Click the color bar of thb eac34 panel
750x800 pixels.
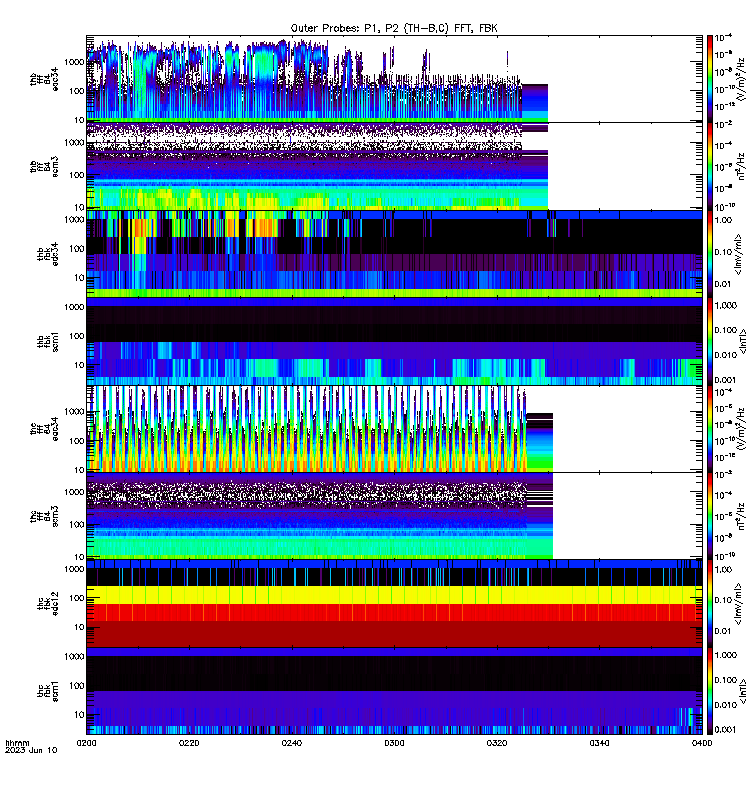click(x=709, y=79)
